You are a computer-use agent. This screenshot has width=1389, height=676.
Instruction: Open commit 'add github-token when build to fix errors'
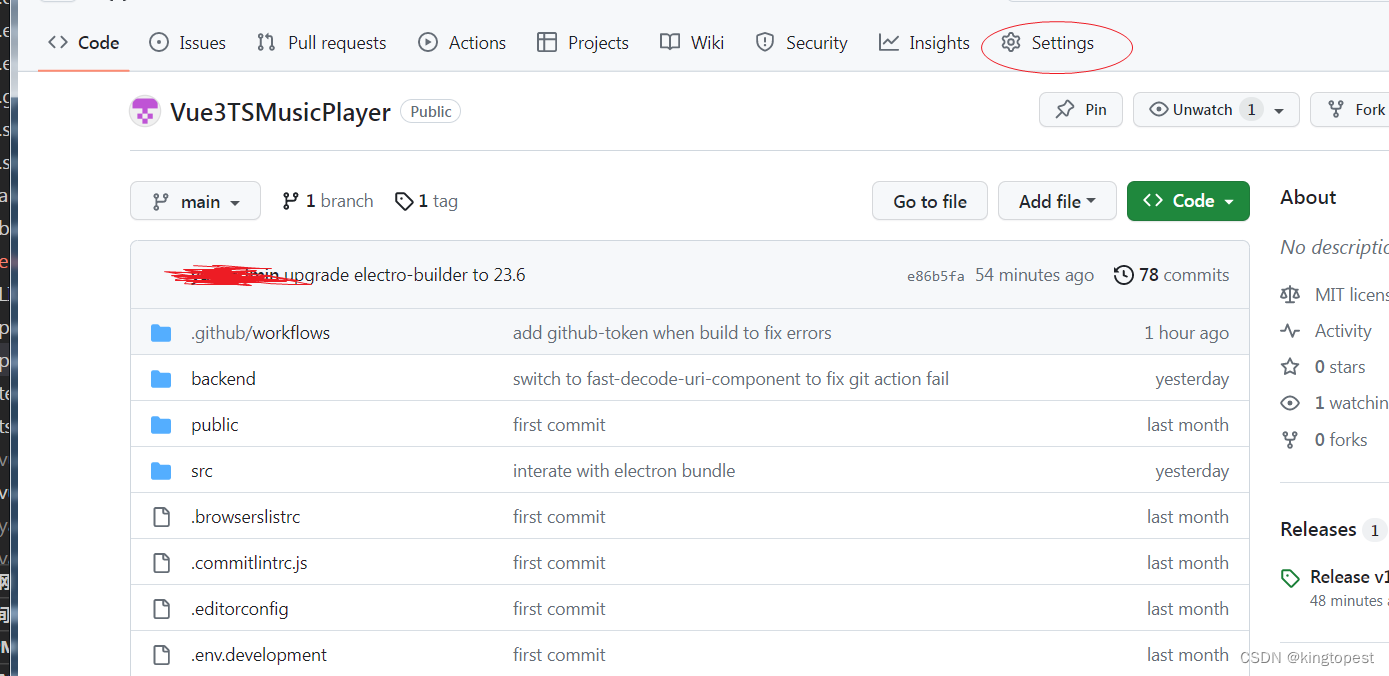click(672, 333)
